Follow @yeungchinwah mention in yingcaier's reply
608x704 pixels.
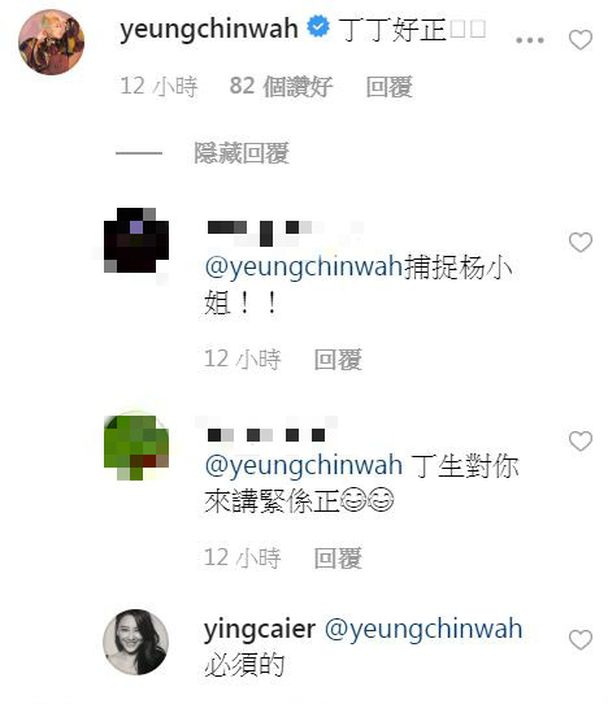click(423, 629)
